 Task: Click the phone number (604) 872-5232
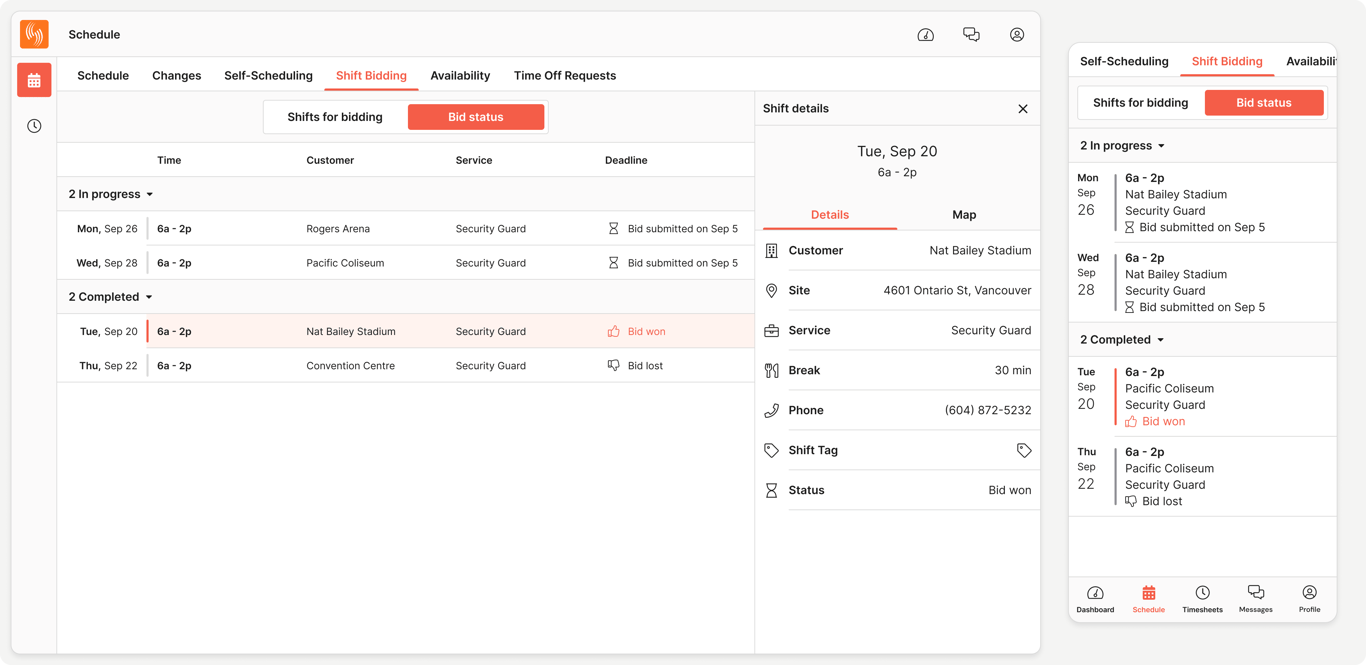[987, 411]
